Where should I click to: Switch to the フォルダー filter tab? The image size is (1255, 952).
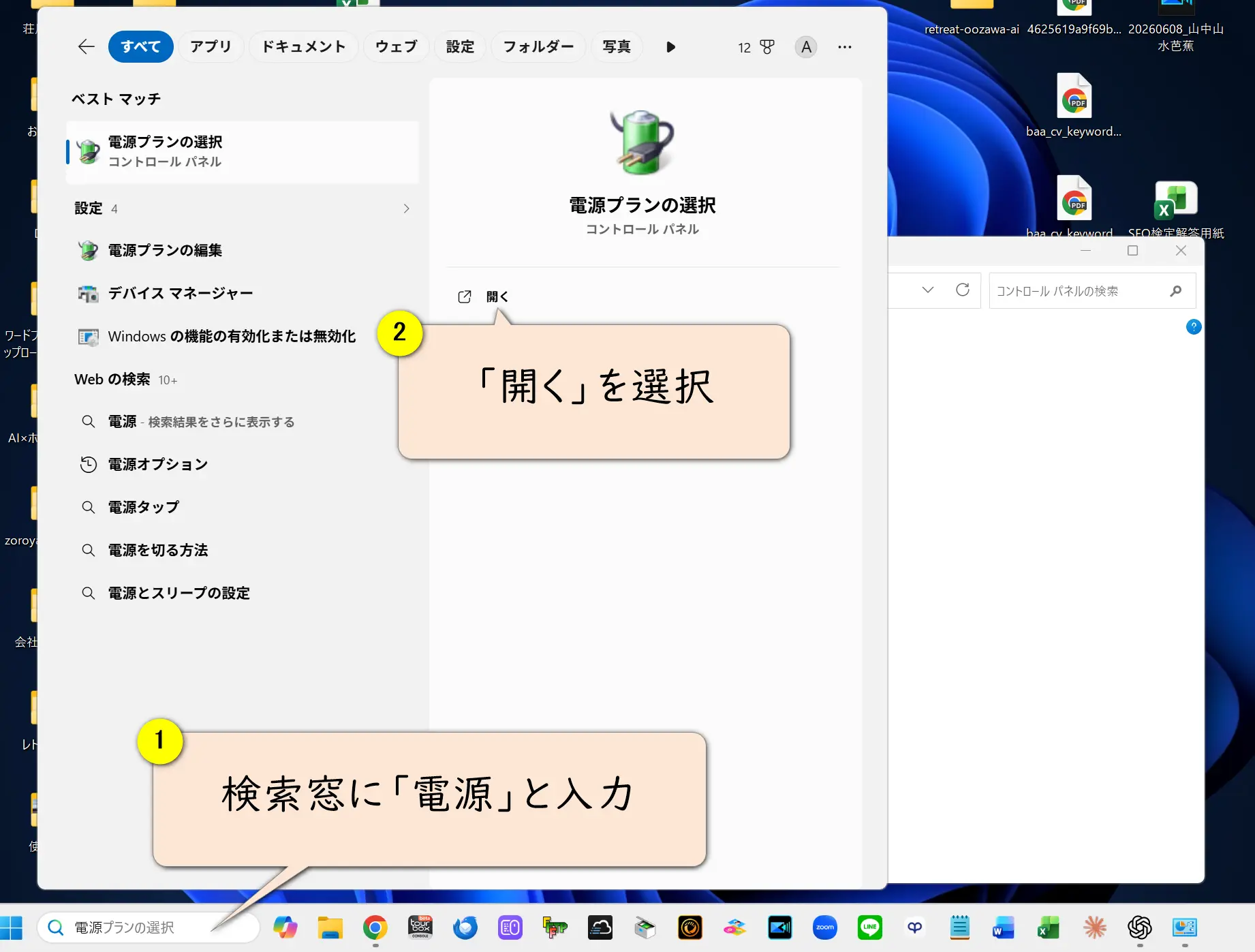[x=538, y=47]
